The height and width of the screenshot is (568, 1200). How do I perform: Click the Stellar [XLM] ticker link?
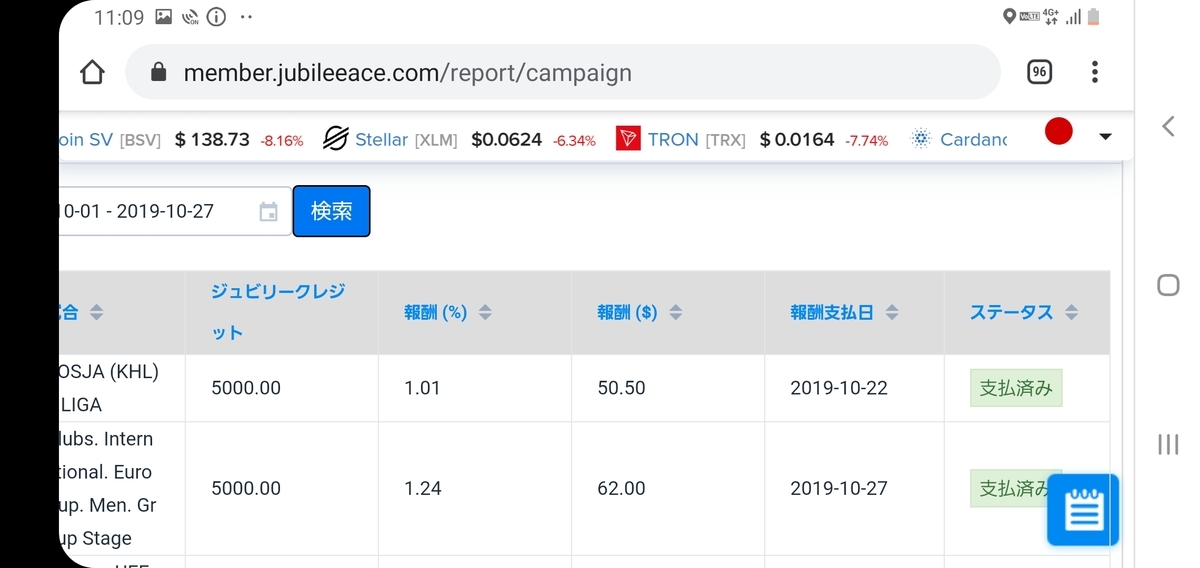click(x=405, y=140)
